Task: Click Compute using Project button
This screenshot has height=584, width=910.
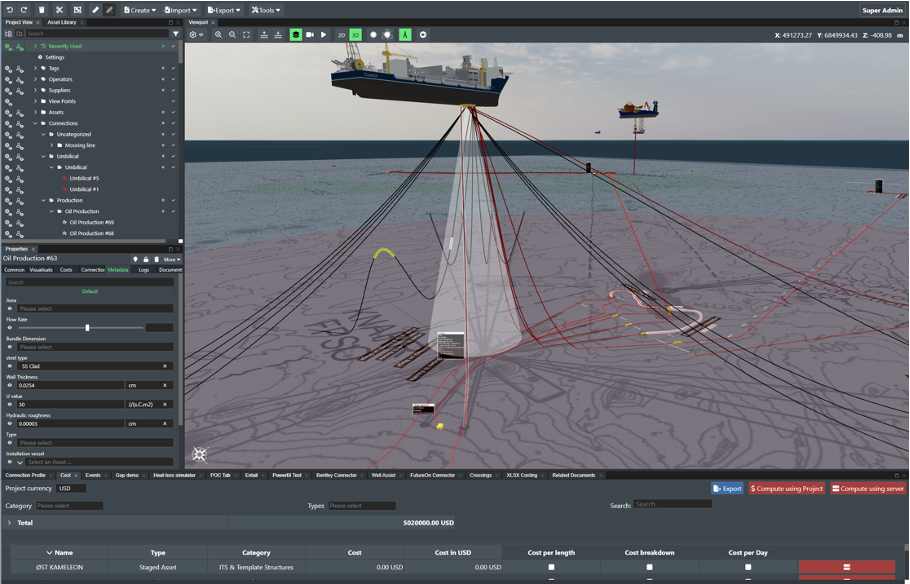Action: click(786, 489)
